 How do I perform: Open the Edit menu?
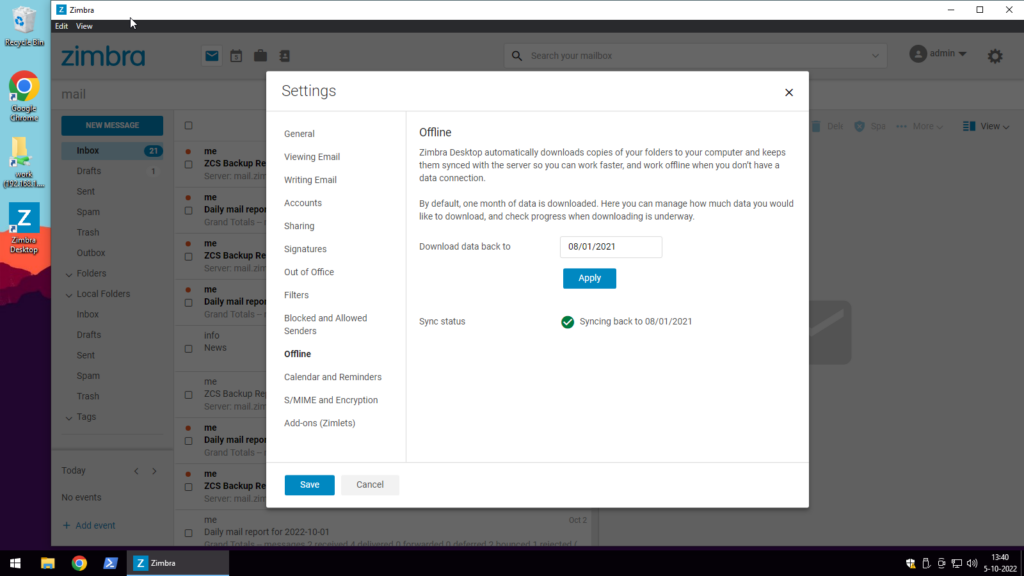point(61,25)
